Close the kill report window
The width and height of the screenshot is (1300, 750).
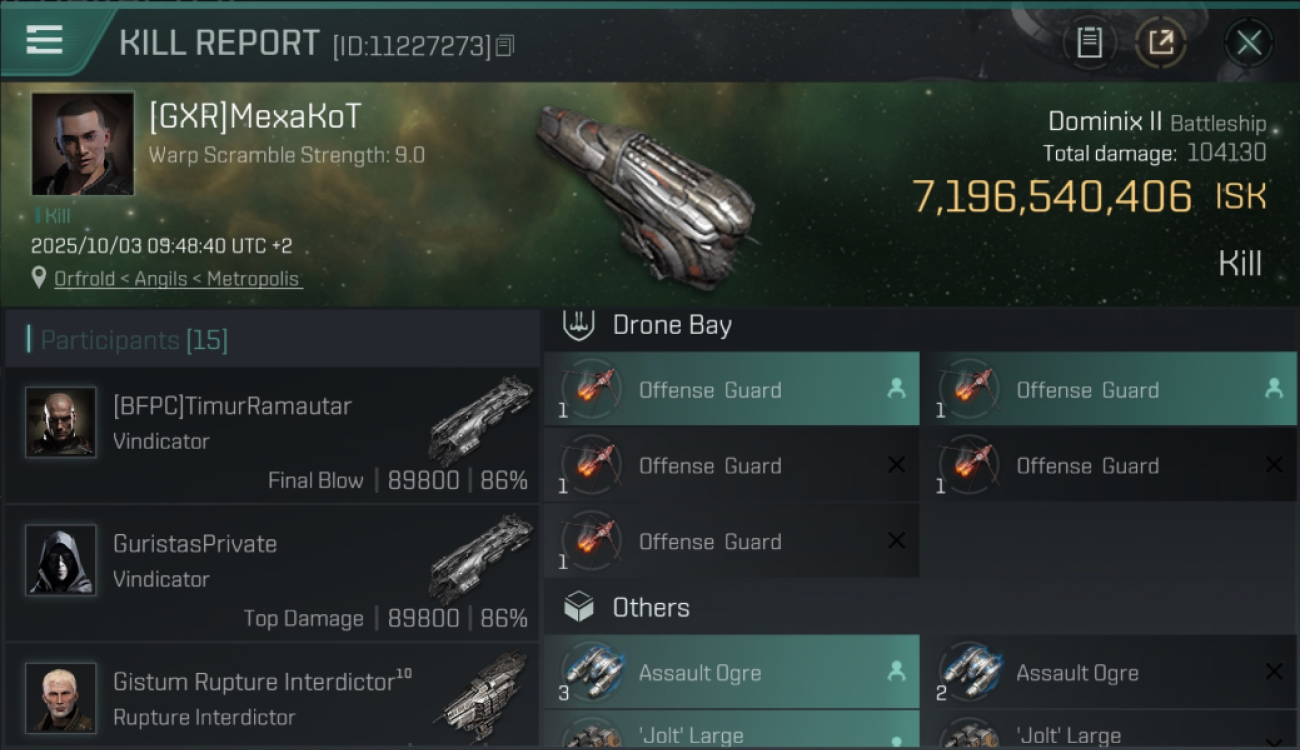(x=1248, y=42)
